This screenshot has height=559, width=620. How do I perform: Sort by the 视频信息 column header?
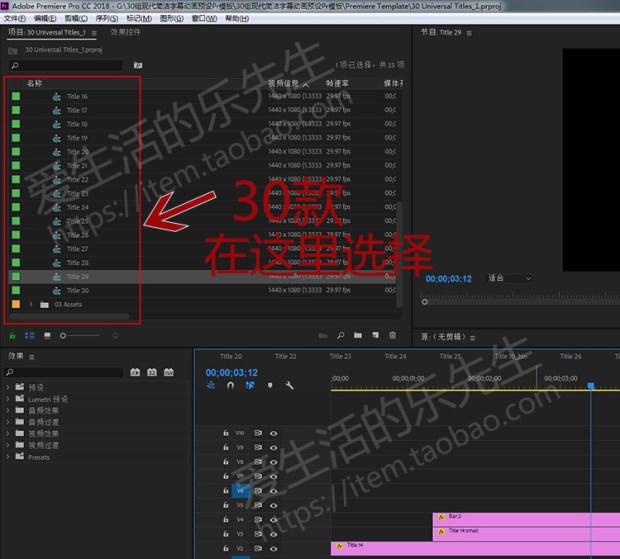pos(284,83)
